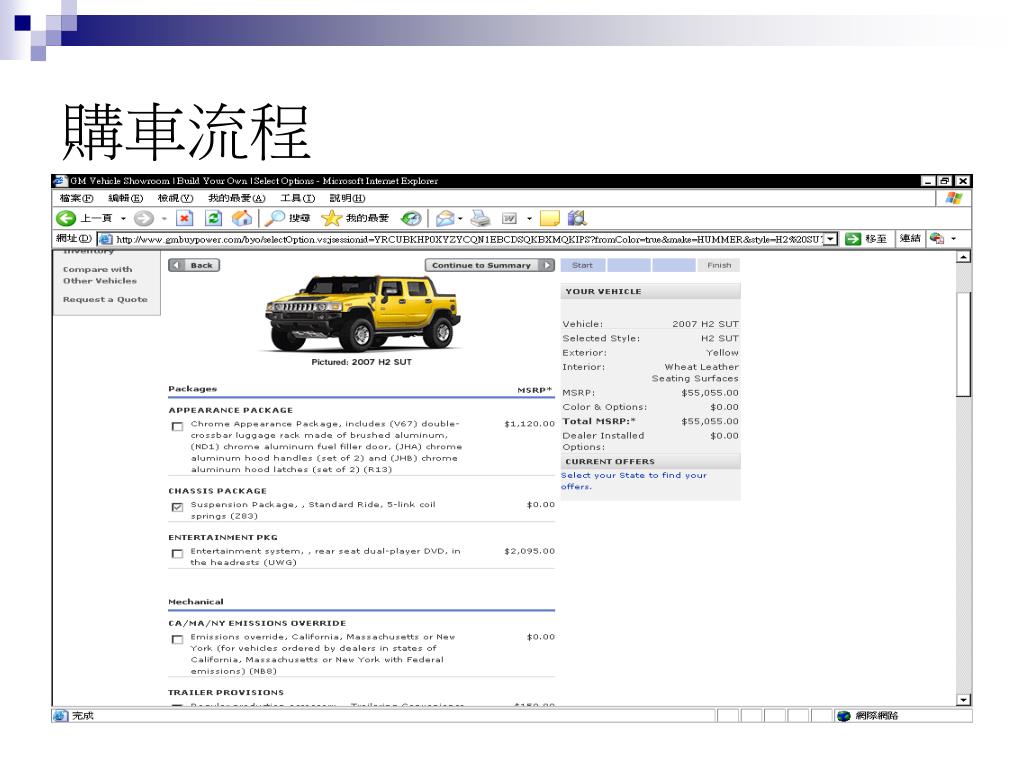Click the vertical scrollbar down arrow
The width and height of the screenshot is (1024, 768).
click(x=963, y=699)
